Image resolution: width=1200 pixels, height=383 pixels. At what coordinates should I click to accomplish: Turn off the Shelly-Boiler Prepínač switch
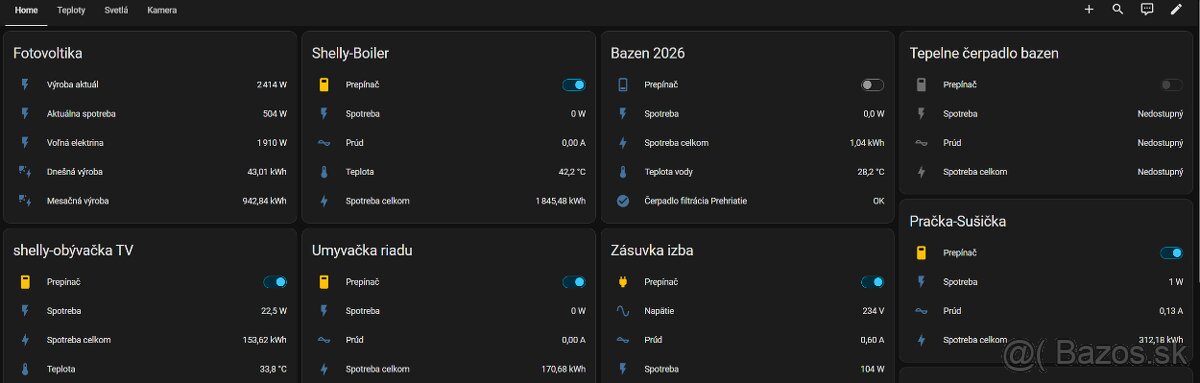point(573,85)
